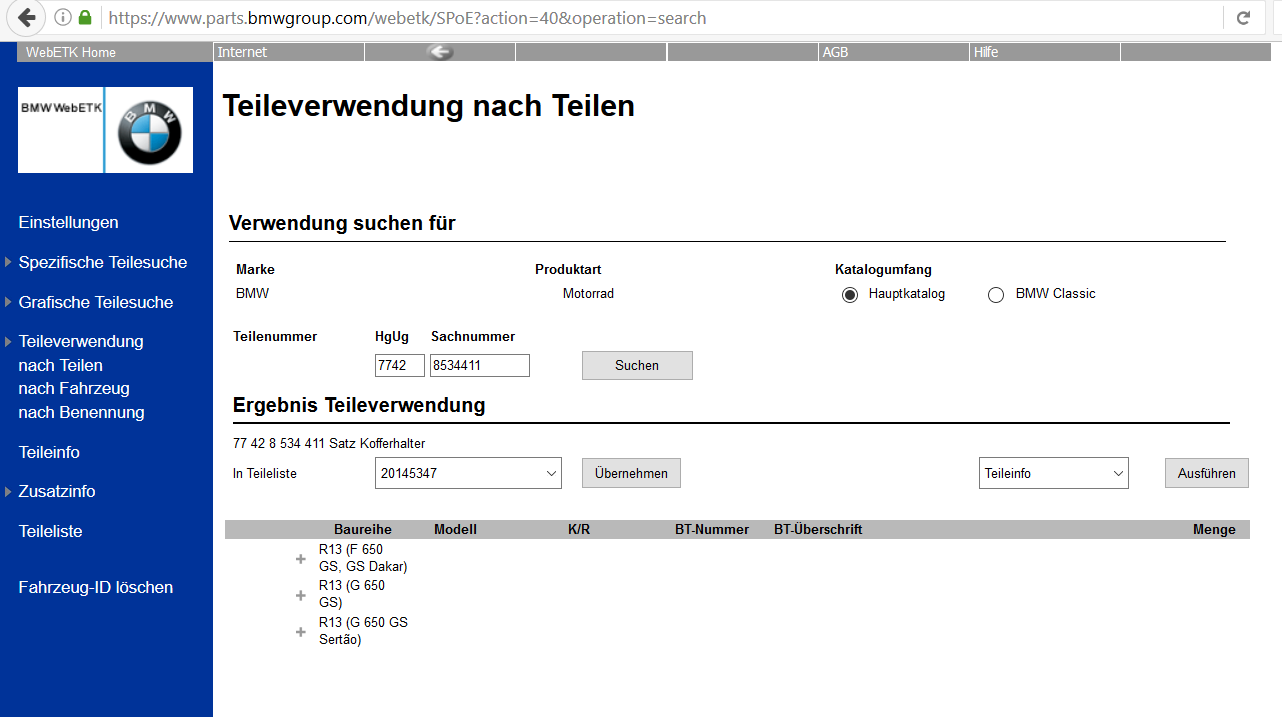This screenshot has height=717, width=1282.
Task: Click the Sachnummer input field
Action: pyautogui.click(x=479, y=366)
